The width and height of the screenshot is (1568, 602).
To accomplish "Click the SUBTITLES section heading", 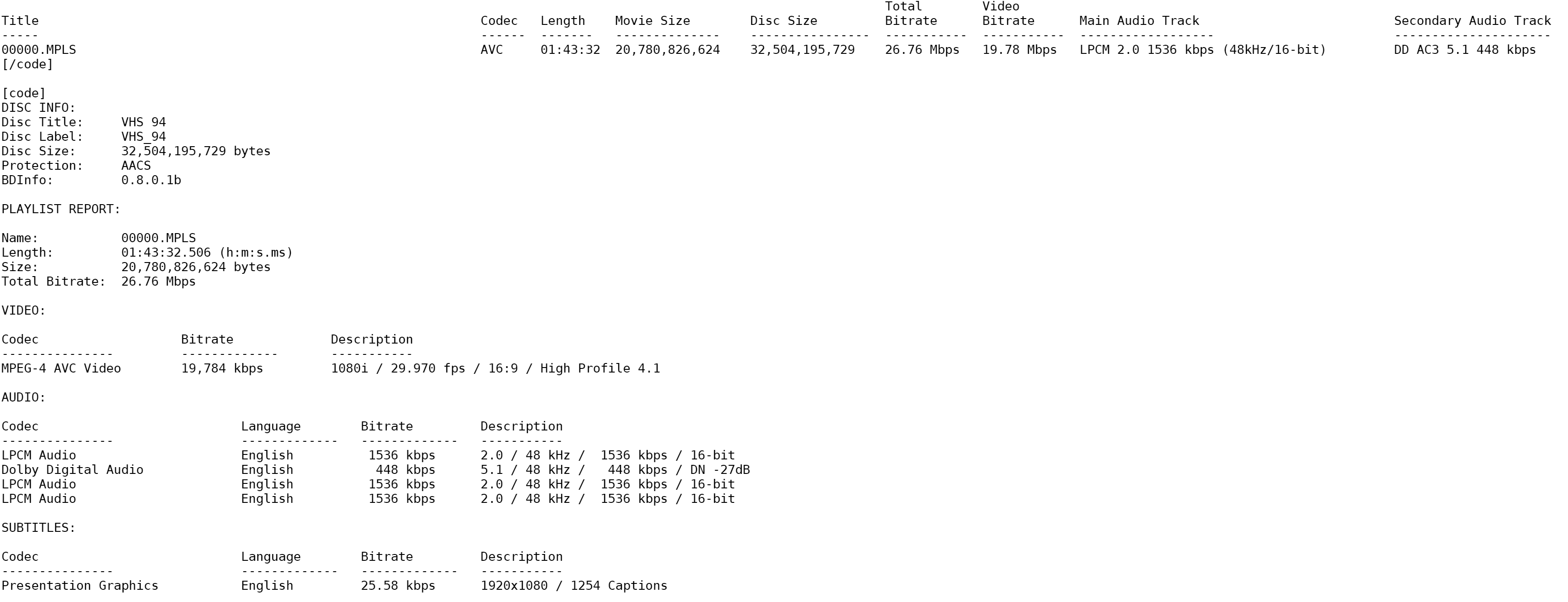I will 38,528.
